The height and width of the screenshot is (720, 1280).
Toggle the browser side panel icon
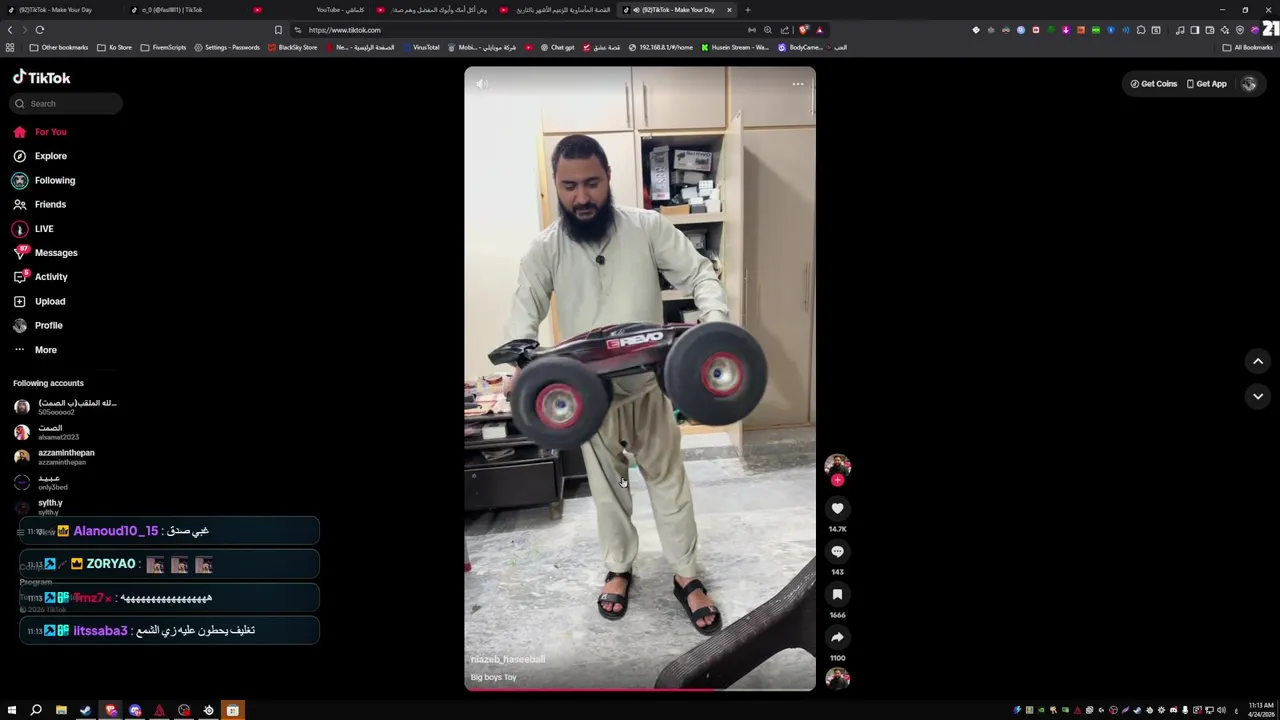pos(1194,30)
